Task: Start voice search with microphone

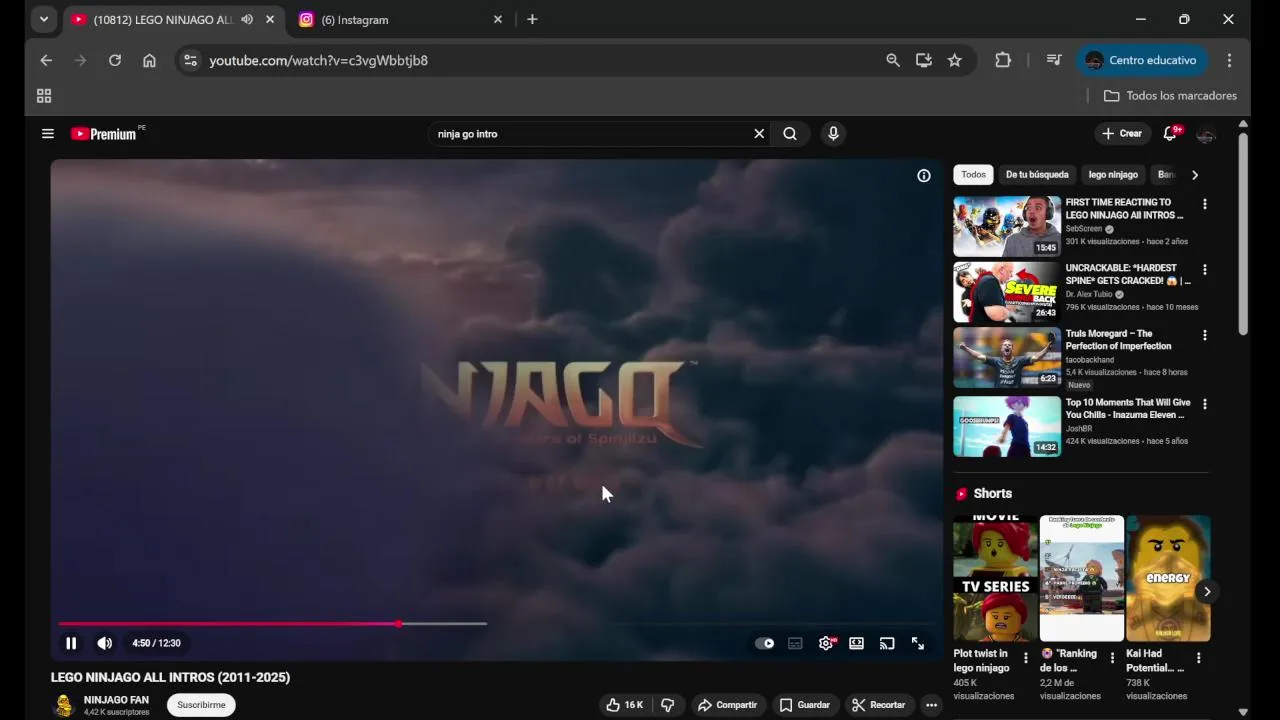Action: pyautogui.click(x=833, y=134)
